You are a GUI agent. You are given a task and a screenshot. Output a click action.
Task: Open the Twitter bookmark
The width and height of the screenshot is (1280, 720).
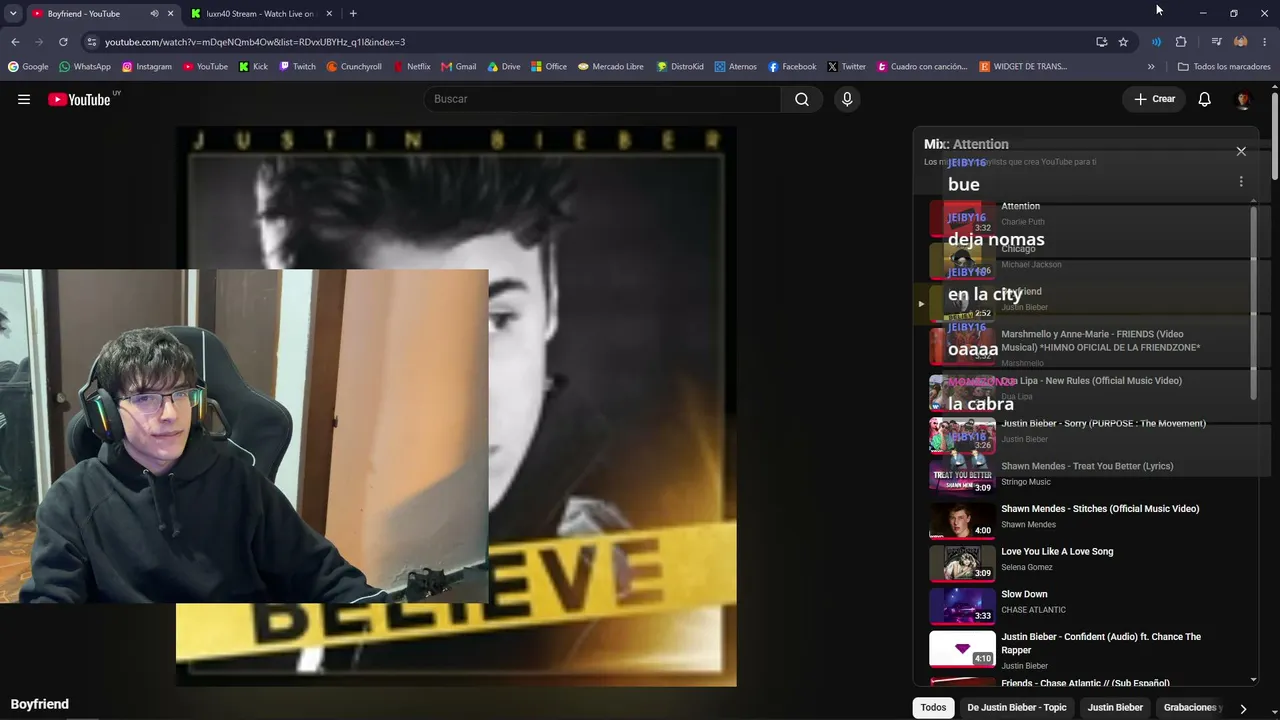coord(846,67)
